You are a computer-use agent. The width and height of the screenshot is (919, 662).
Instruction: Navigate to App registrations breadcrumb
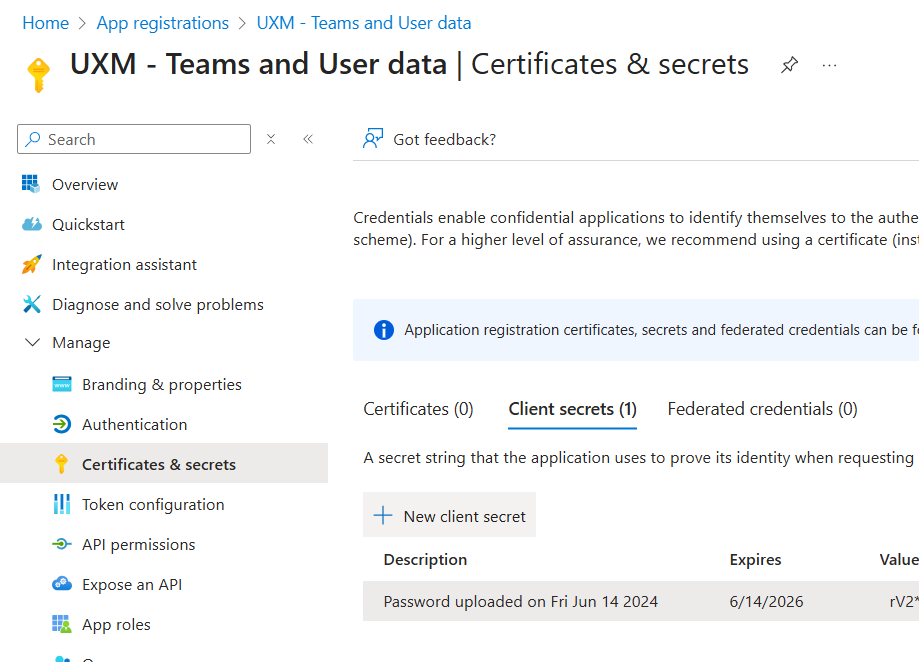pyautogui.click(x=163, y=22)
